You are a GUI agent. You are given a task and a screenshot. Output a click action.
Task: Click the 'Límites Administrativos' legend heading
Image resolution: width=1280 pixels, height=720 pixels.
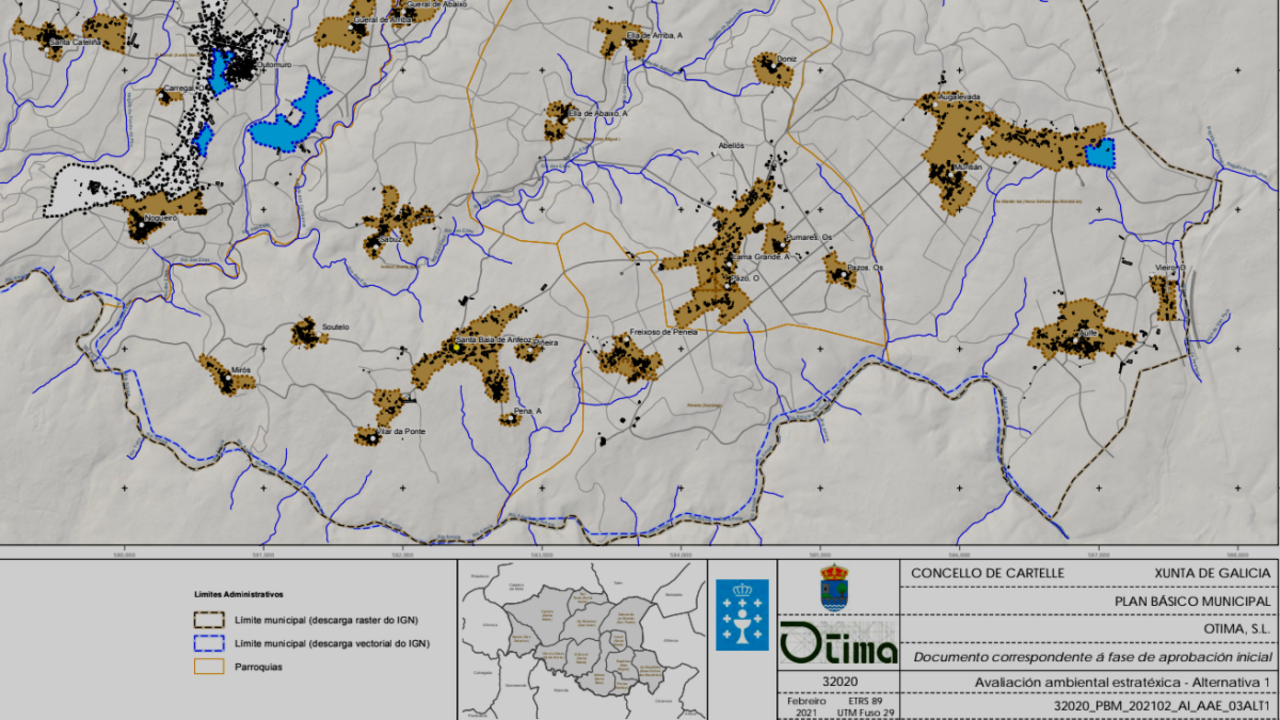[239, 594]
